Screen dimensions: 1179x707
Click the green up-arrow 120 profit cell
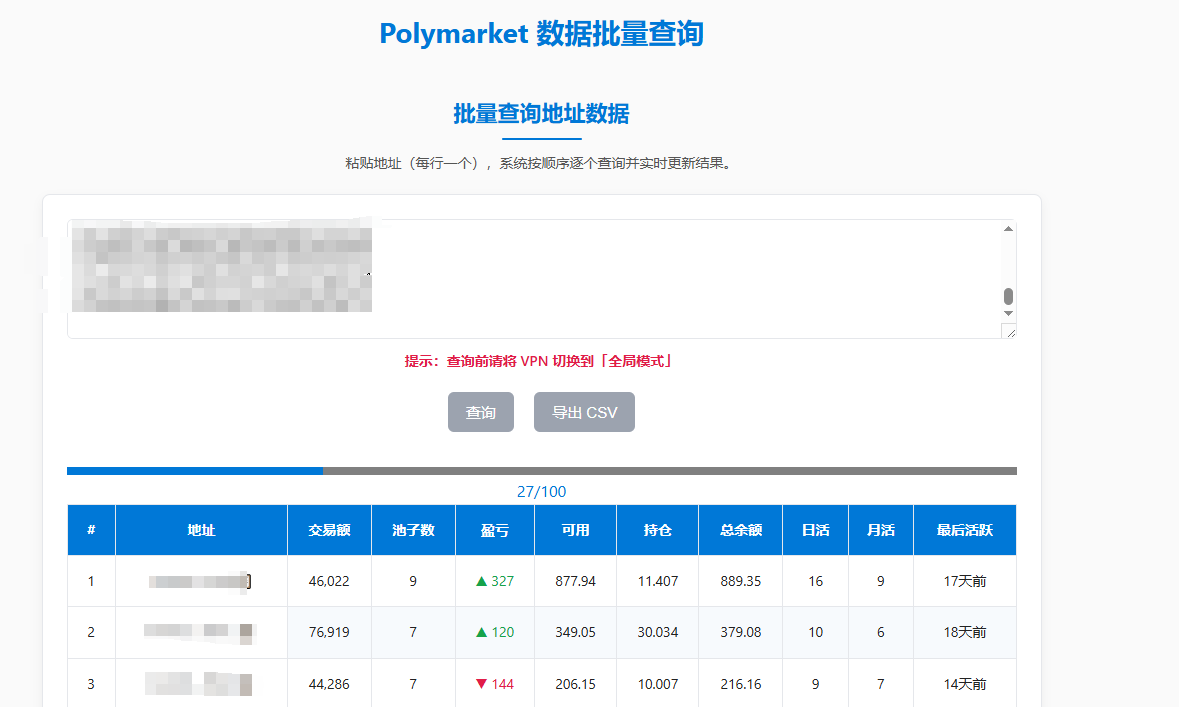click(x=495, y=633)
